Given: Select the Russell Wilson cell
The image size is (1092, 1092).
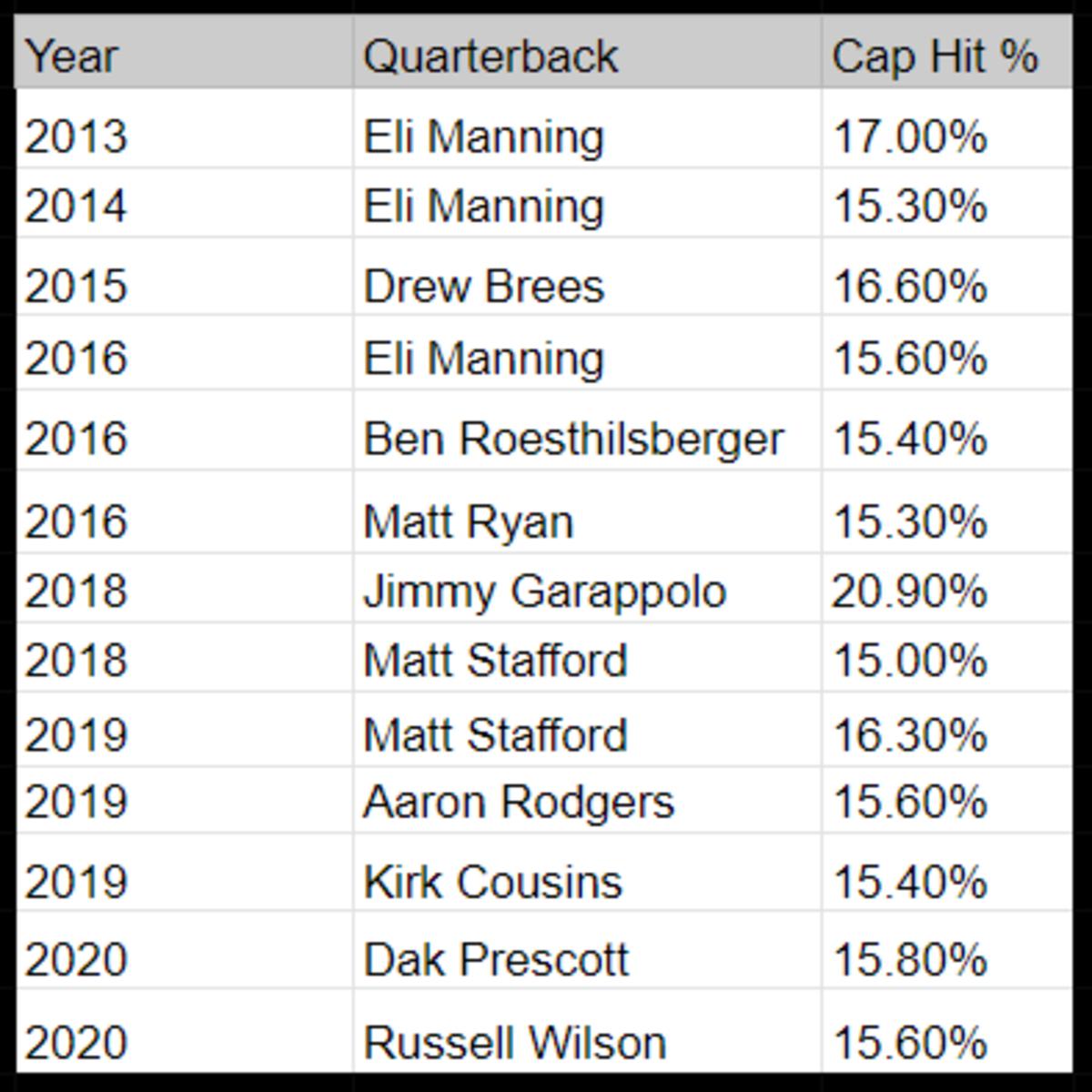Looking at the screenshot, I should (x=586, y=1042).
